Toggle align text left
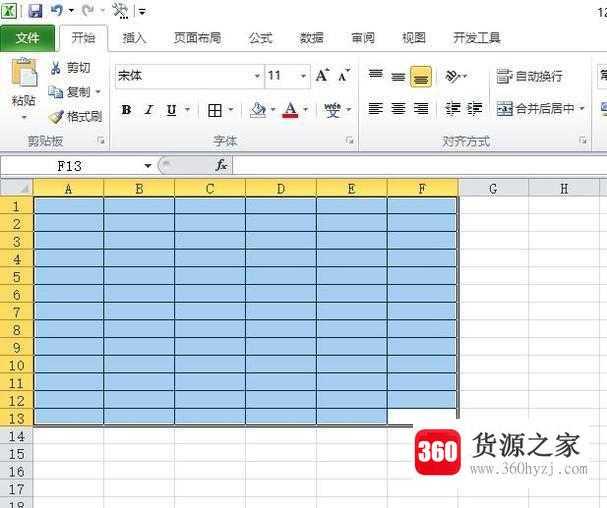The image size is (607, 508). [376, 108]
